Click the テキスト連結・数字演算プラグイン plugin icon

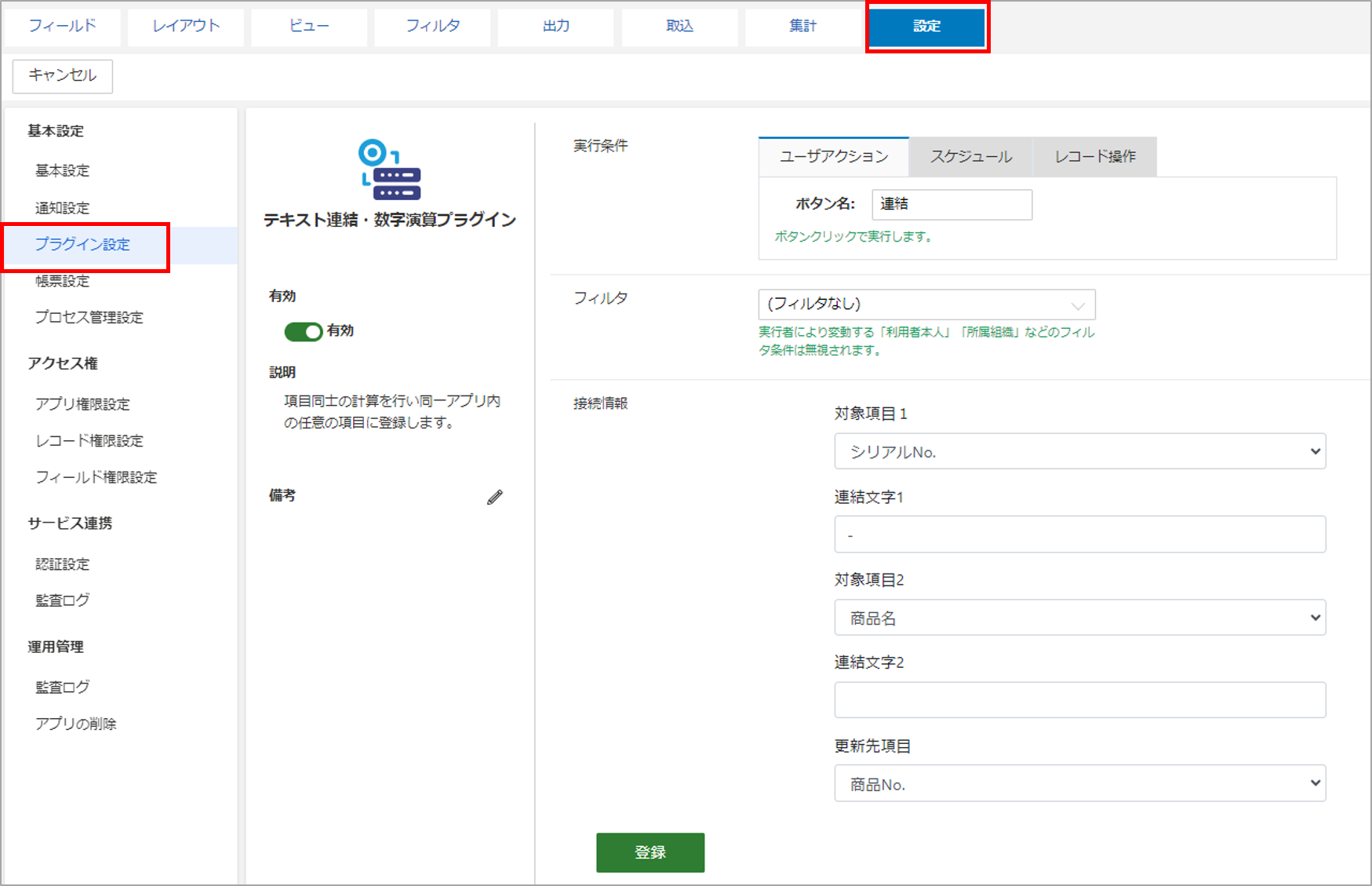[x=390, y=170]
